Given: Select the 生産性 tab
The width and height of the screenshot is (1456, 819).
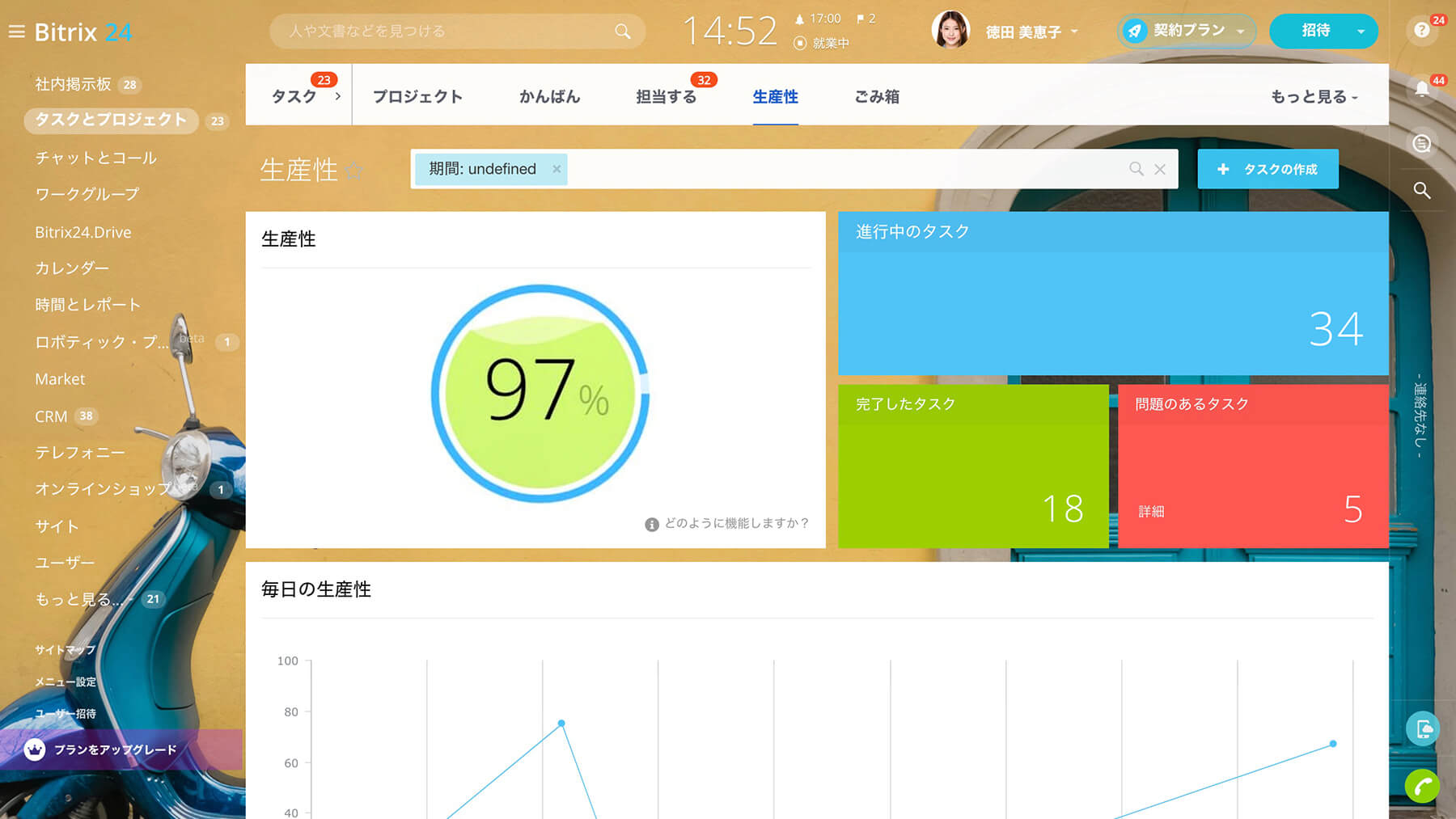Looking at the screenshot, I should pyautogui.click(x=775, y=96).
